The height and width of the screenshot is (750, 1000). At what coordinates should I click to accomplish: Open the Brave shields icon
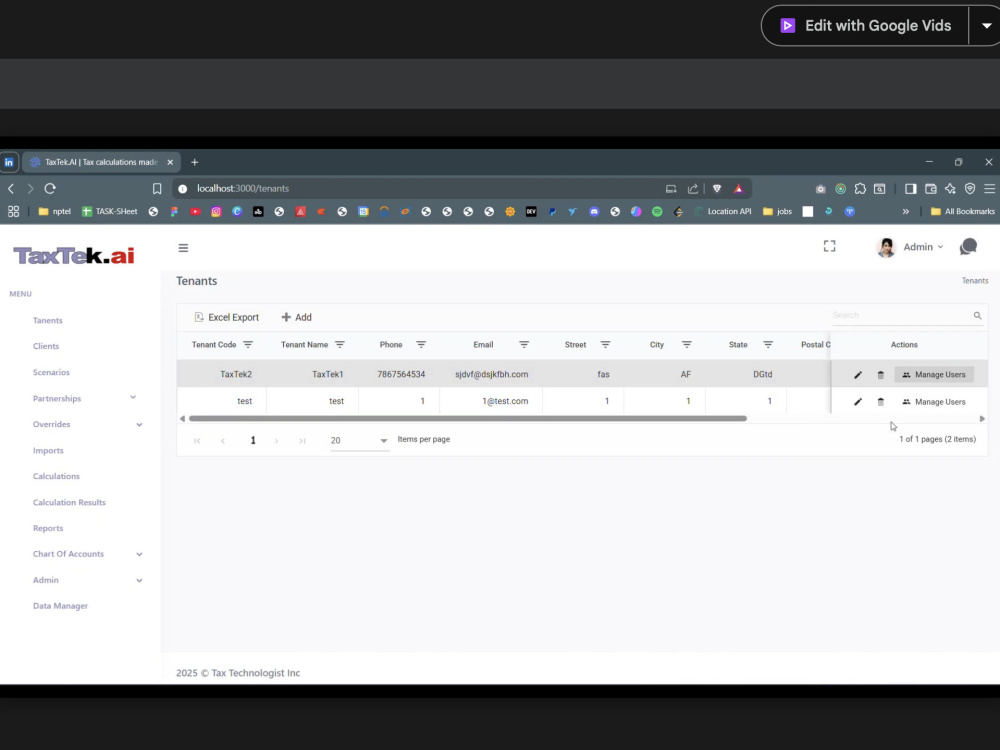717,188
